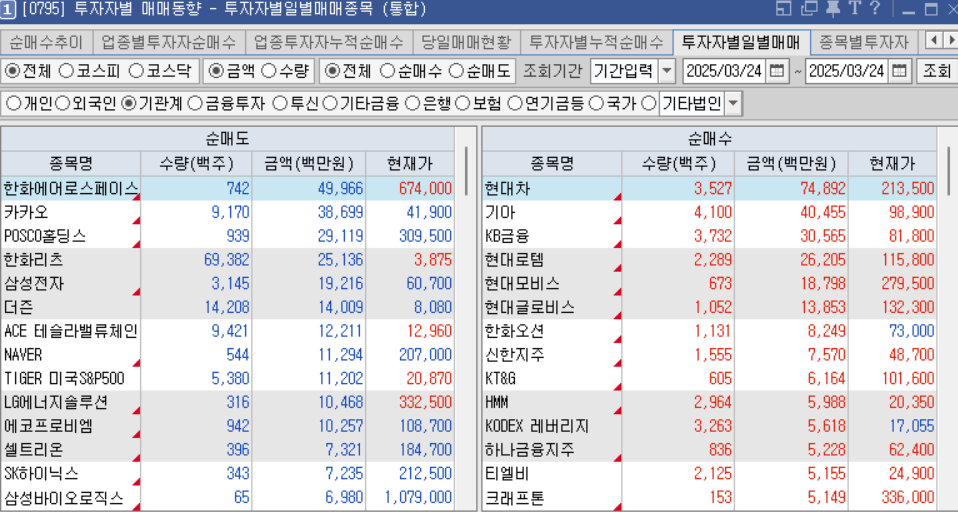Click the red corner marker on 셀트리온 row
The height and width of the screenshot is (512, 958).
[136, 459]
